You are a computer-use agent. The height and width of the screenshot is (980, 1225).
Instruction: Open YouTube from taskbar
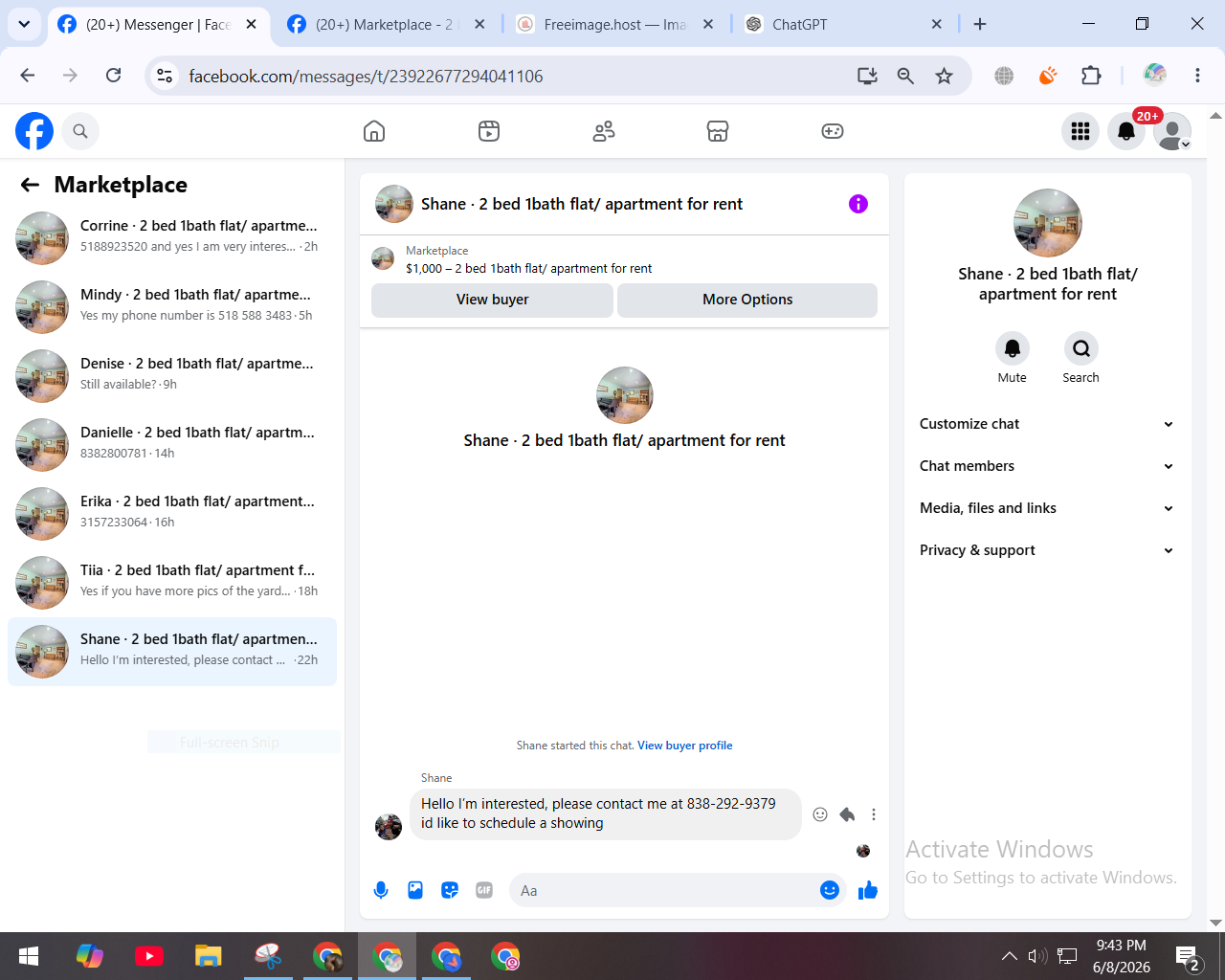click(148, 956)
